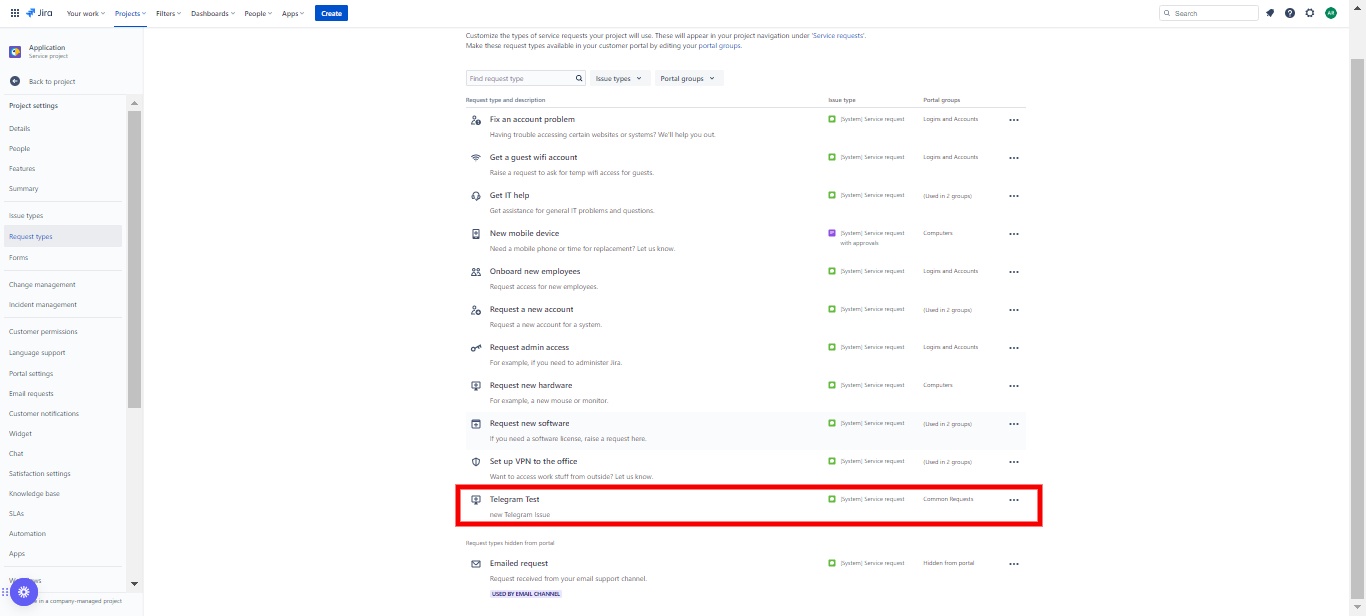Open more actions for New mobile device
The image size is (1366, 616).
[x=1014, y=234]
